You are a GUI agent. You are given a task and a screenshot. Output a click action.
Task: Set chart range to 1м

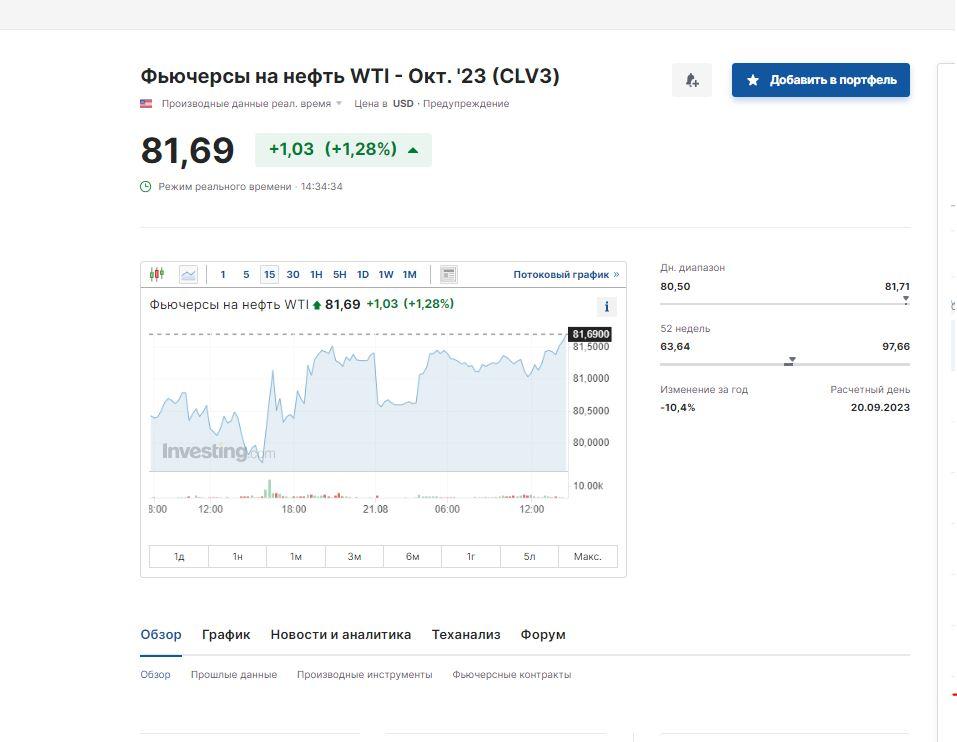pos(296,556)
